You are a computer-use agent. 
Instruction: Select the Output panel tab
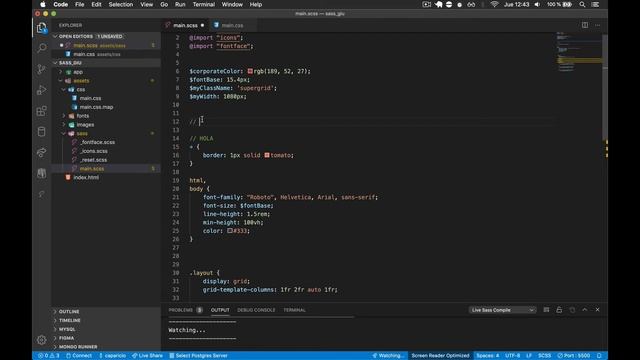[x=220, y=310]
